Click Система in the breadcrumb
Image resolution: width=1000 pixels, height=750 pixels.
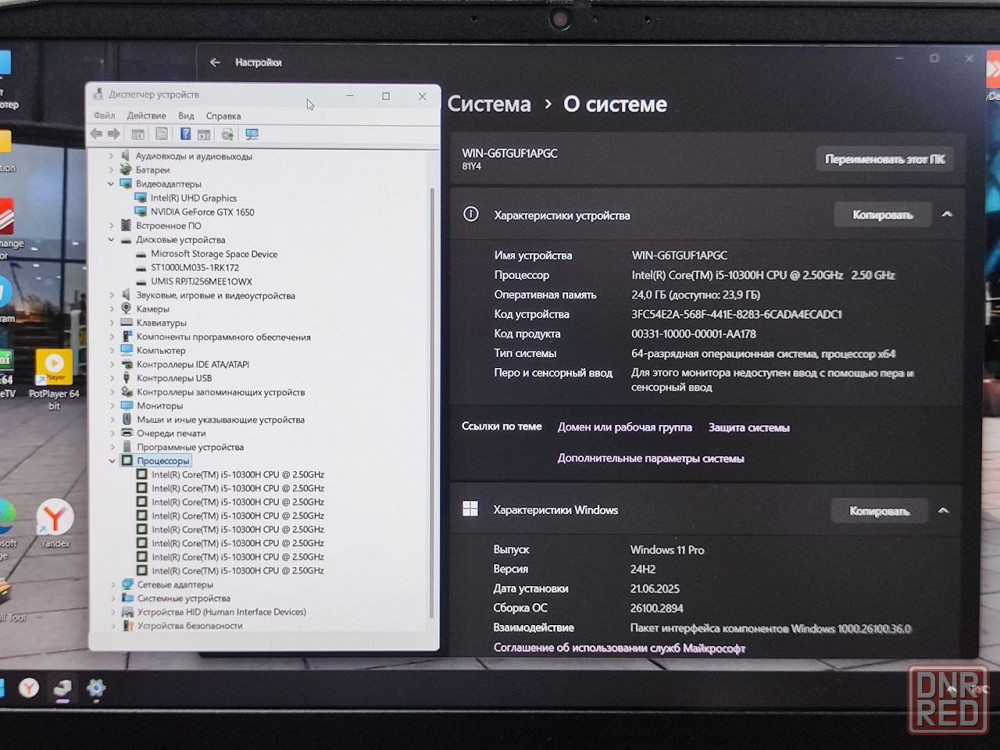(x=489, y=104)
